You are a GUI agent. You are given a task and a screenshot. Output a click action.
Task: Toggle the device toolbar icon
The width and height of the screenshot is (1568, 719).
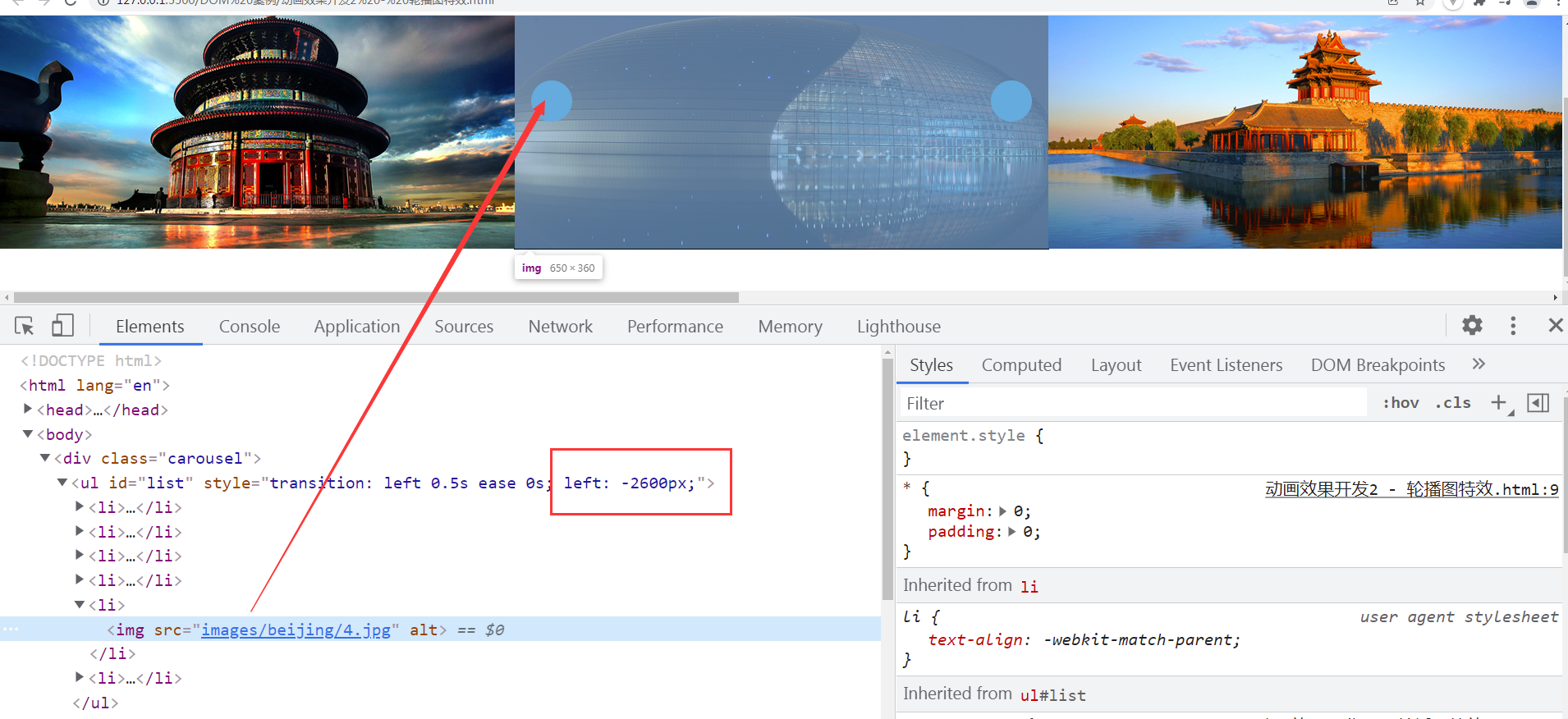62,326
